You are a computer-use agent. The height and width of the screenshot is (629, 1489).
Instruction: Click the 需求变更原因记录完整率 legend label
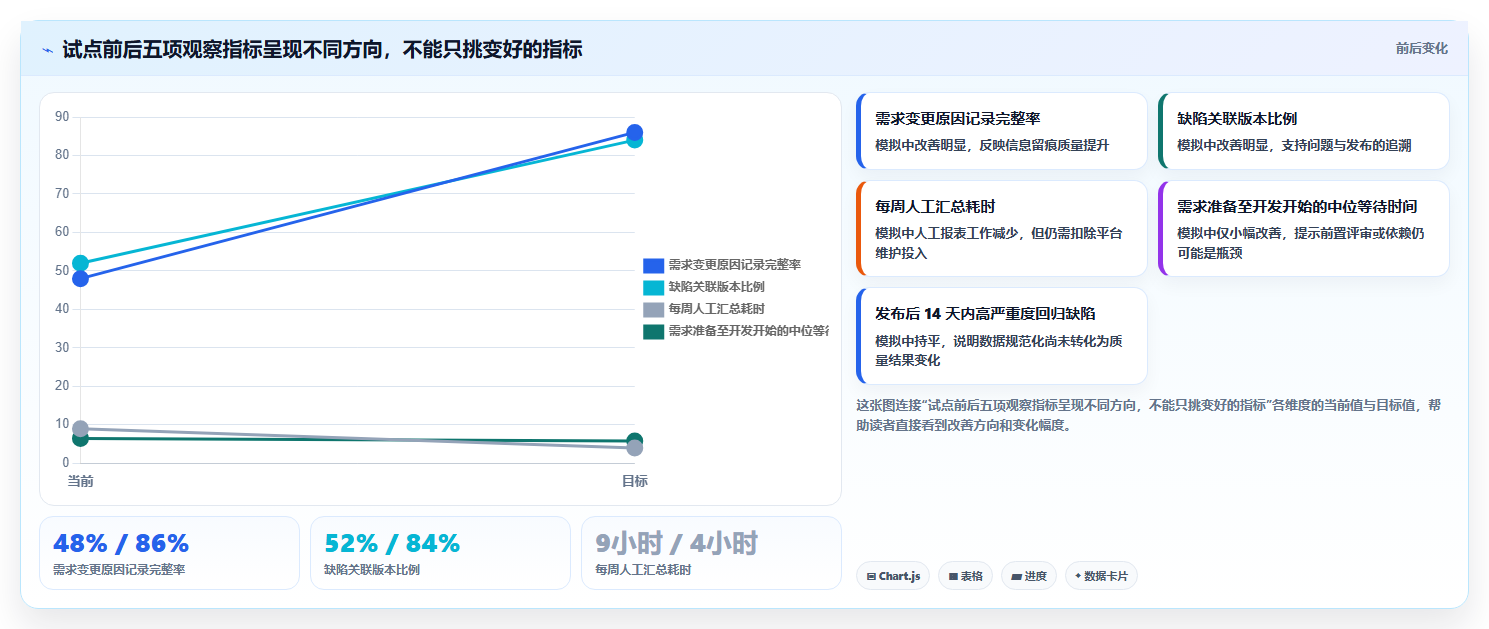pos(735,265)
